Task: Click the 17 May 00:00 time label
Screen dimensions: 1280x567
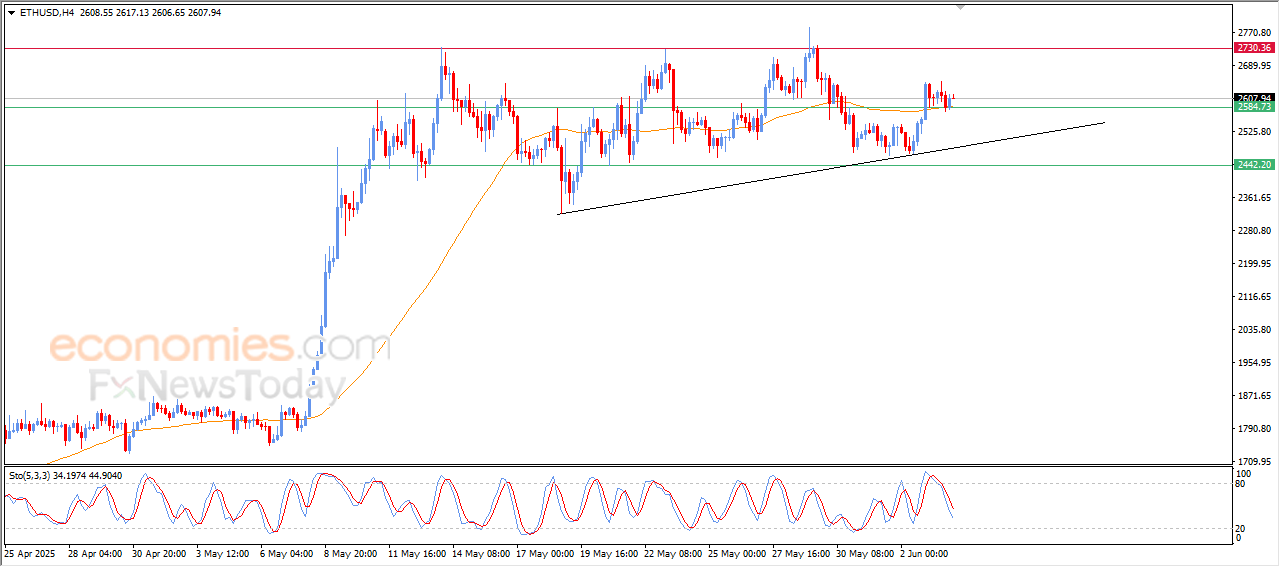Action: click(544, 553)
